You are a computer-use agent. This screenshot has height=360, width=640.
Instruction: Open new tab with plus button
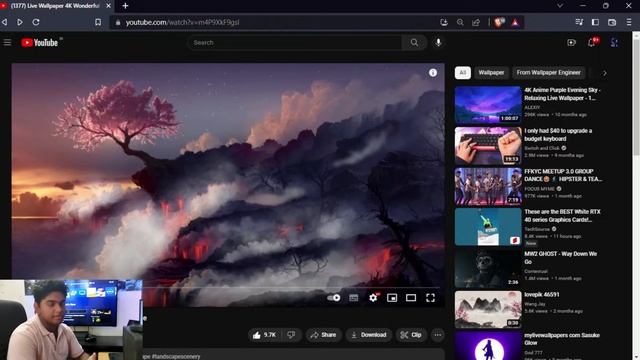click(125, 6)
